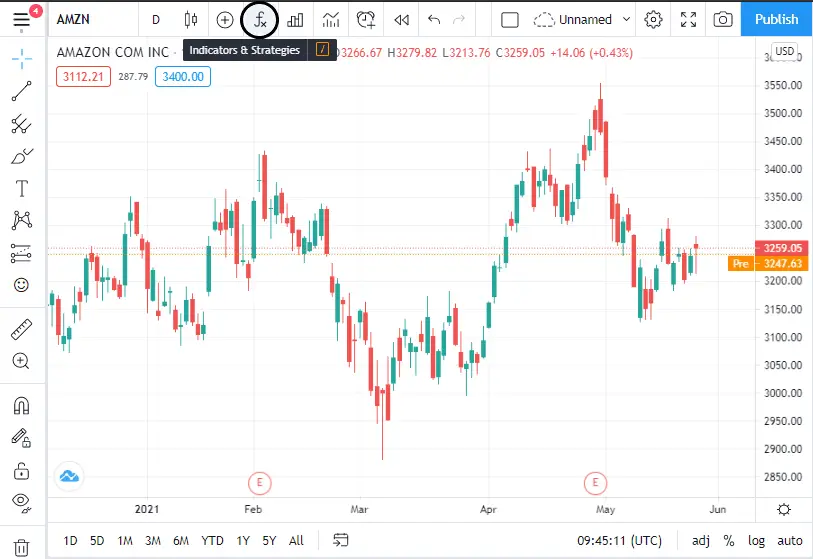Click the sell price 3112.21 button
Screen dimensions: 813x559
[x=83, y=77]
